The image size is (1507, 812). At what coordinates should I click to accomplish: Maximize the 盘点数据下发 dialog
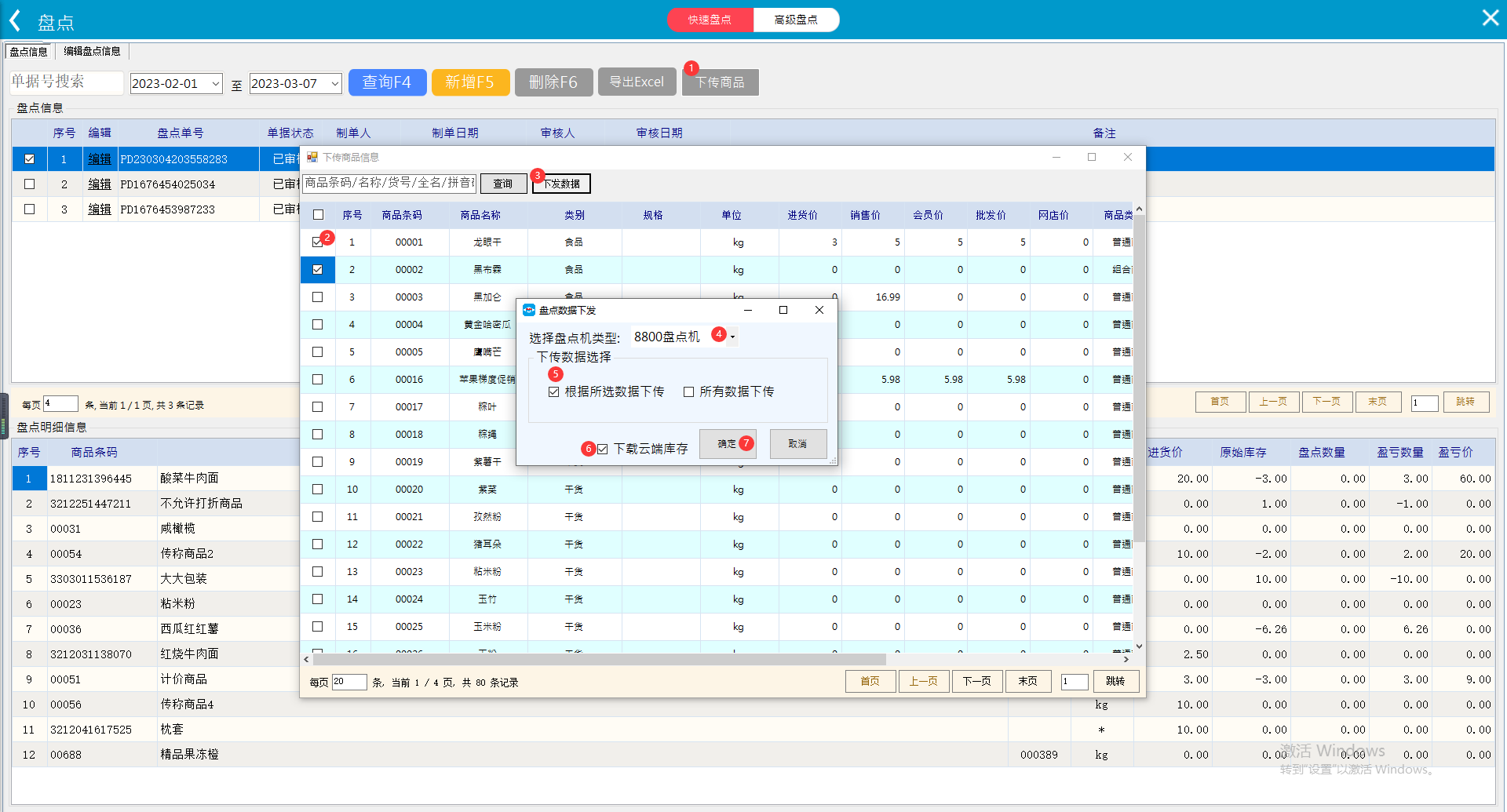click(783, 310)
